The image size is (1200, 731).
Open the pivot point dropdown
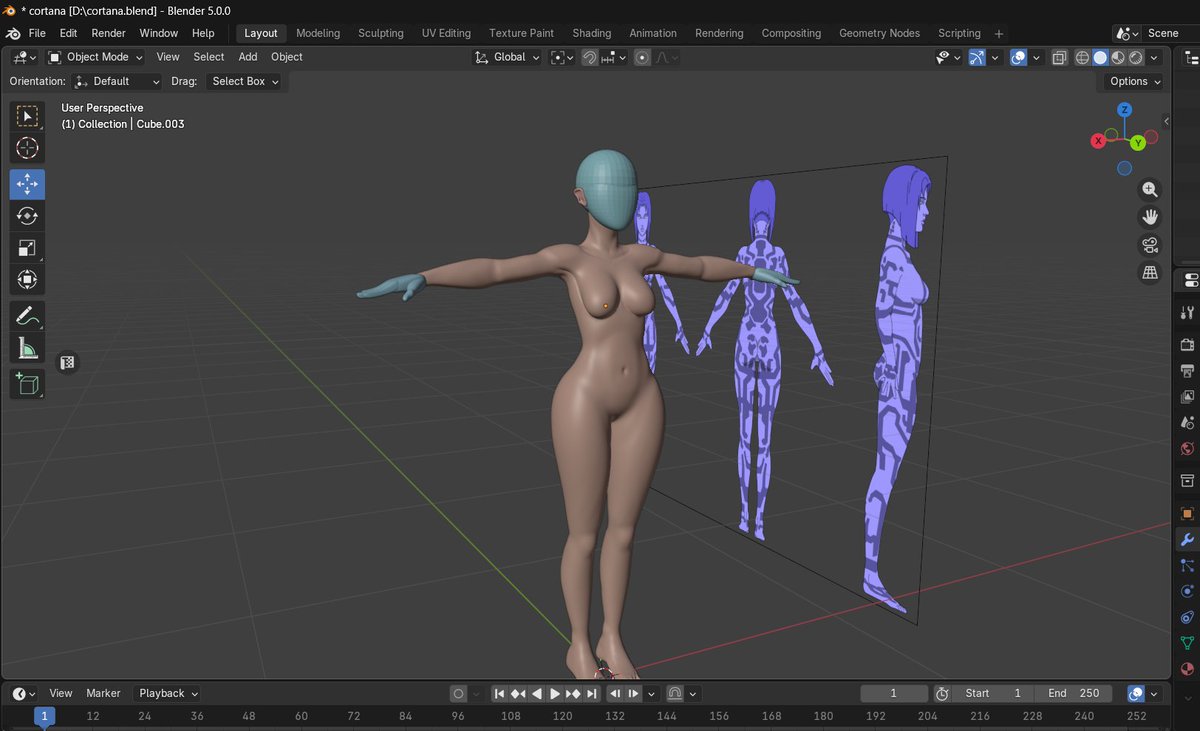(x=562, y=57)
